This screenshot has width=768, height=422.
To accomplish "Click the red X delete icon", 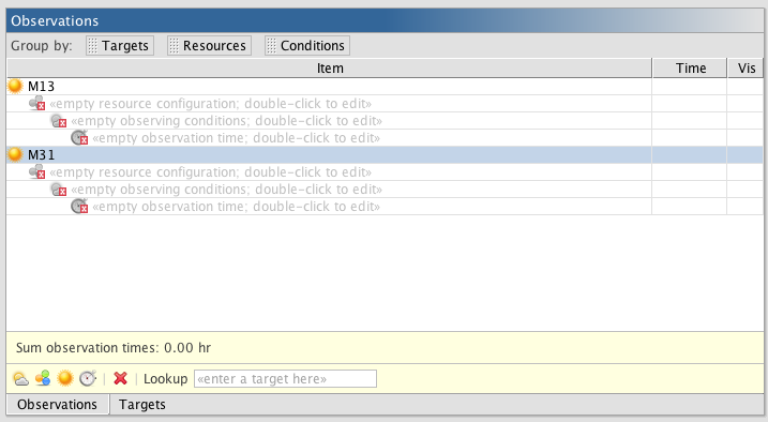I will coord(120,378).
